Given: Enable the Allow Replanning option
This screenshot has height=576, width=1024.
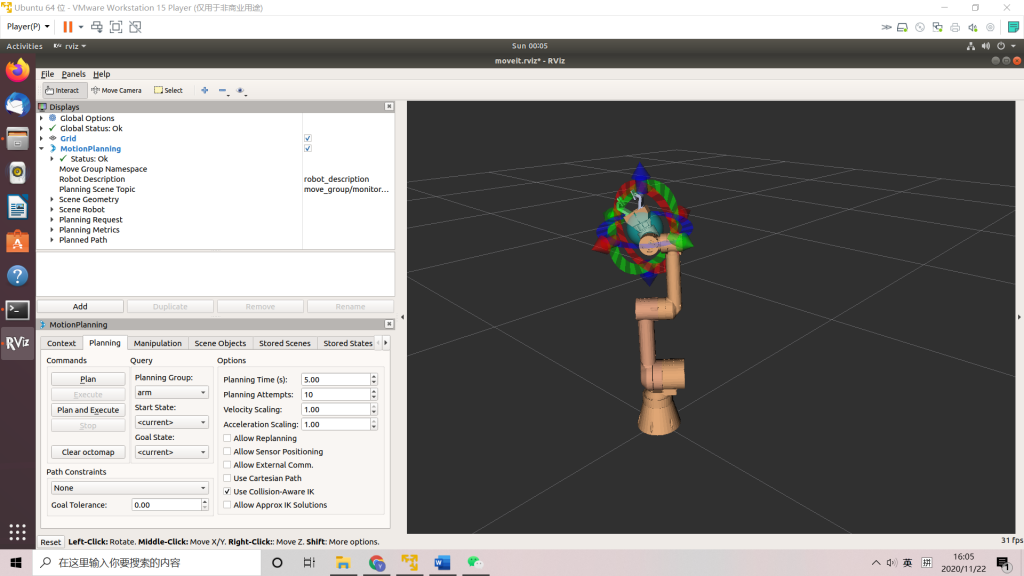Looking at the screenshot, I should click(x=228, y=437).
